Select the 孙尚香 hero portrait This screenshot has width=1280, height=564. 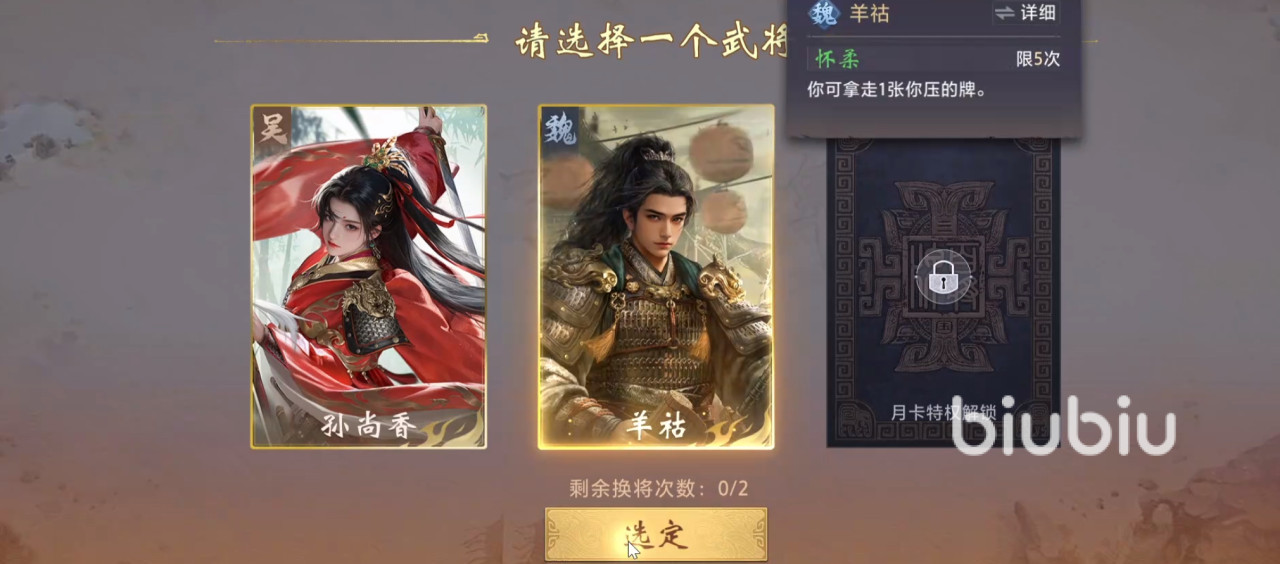point(369,276)
